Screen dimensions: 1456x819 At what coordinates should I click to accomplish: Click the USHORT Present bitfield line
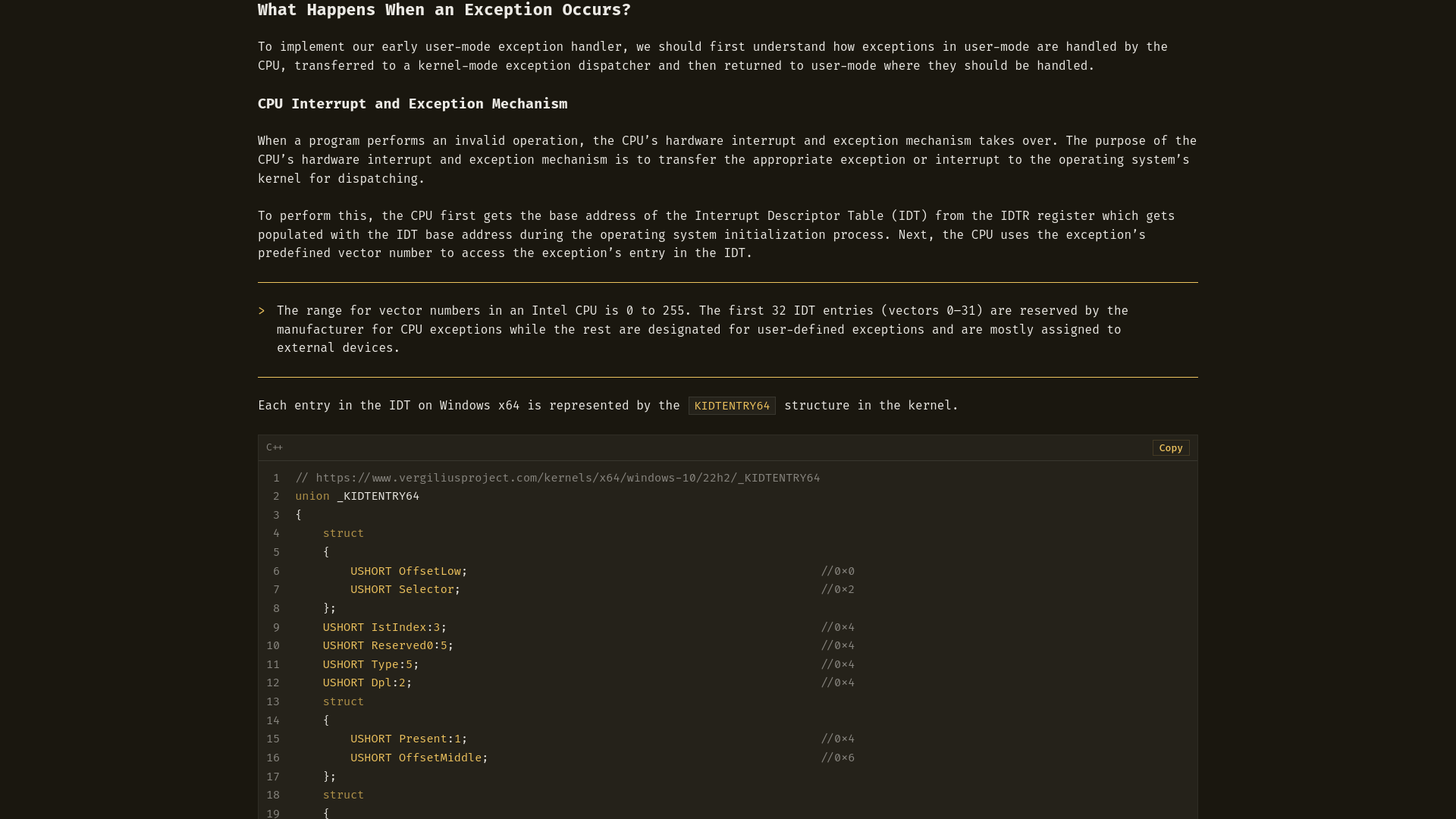tap(407, 739)
